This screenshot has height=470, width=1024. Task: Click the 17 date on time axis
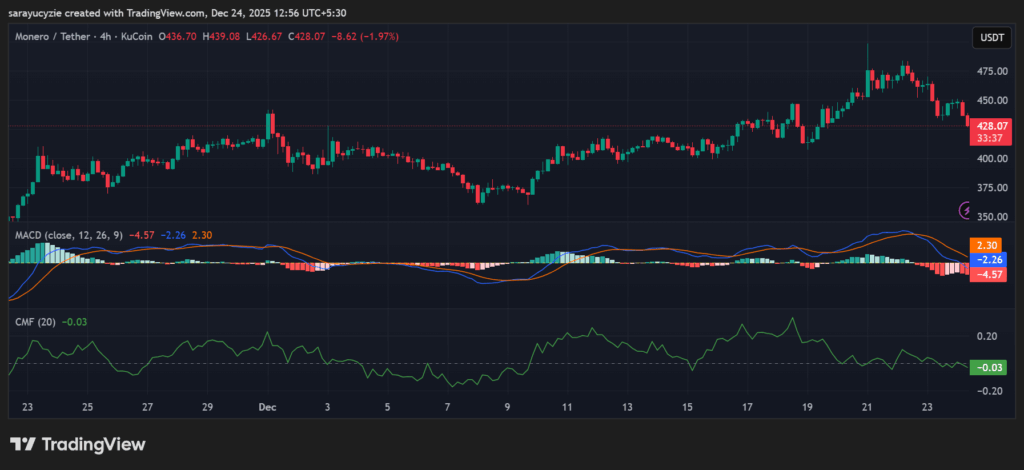(747, 408)
